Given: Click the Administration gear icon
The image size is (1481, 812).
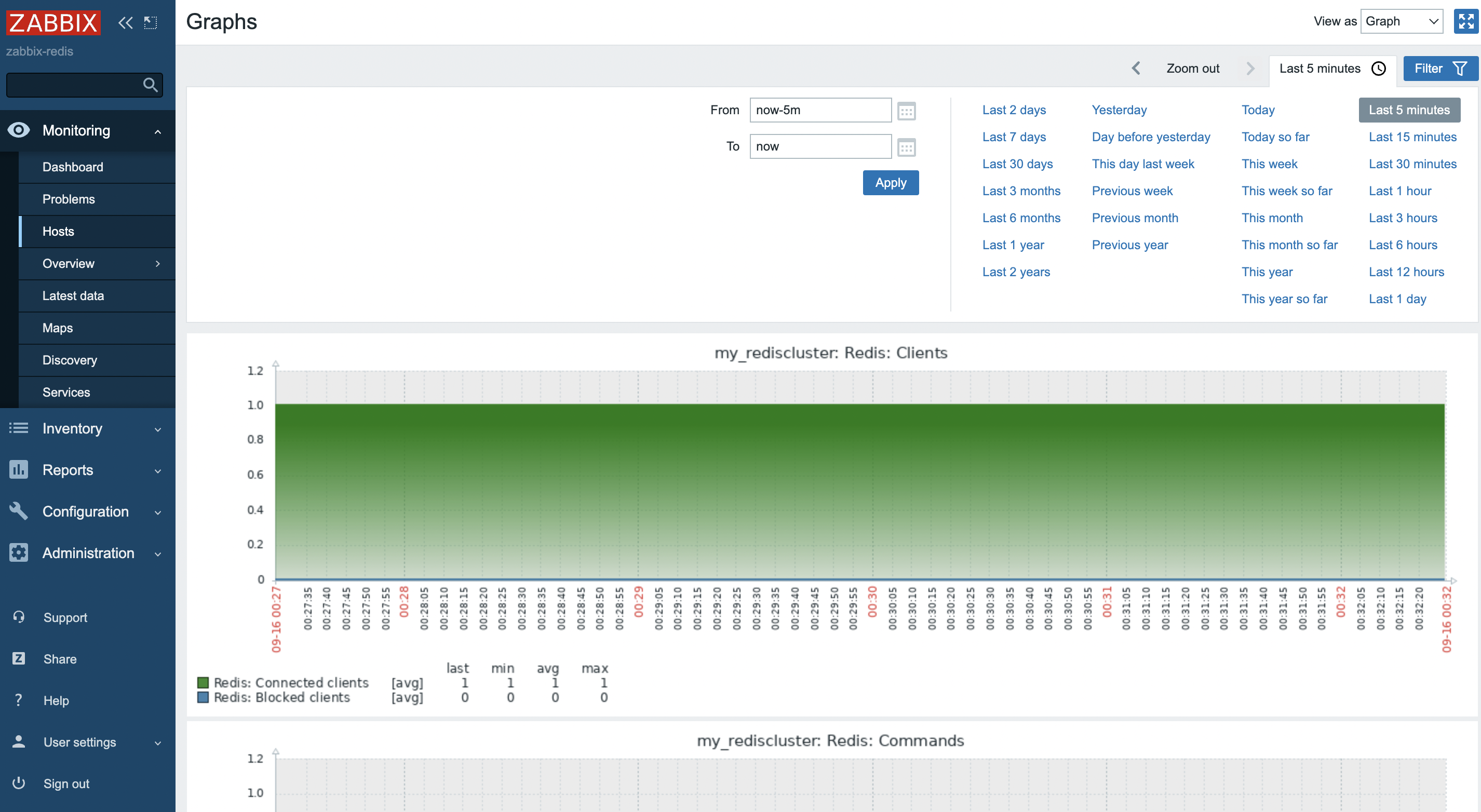Looking at the screenshot, I should 18,553.
